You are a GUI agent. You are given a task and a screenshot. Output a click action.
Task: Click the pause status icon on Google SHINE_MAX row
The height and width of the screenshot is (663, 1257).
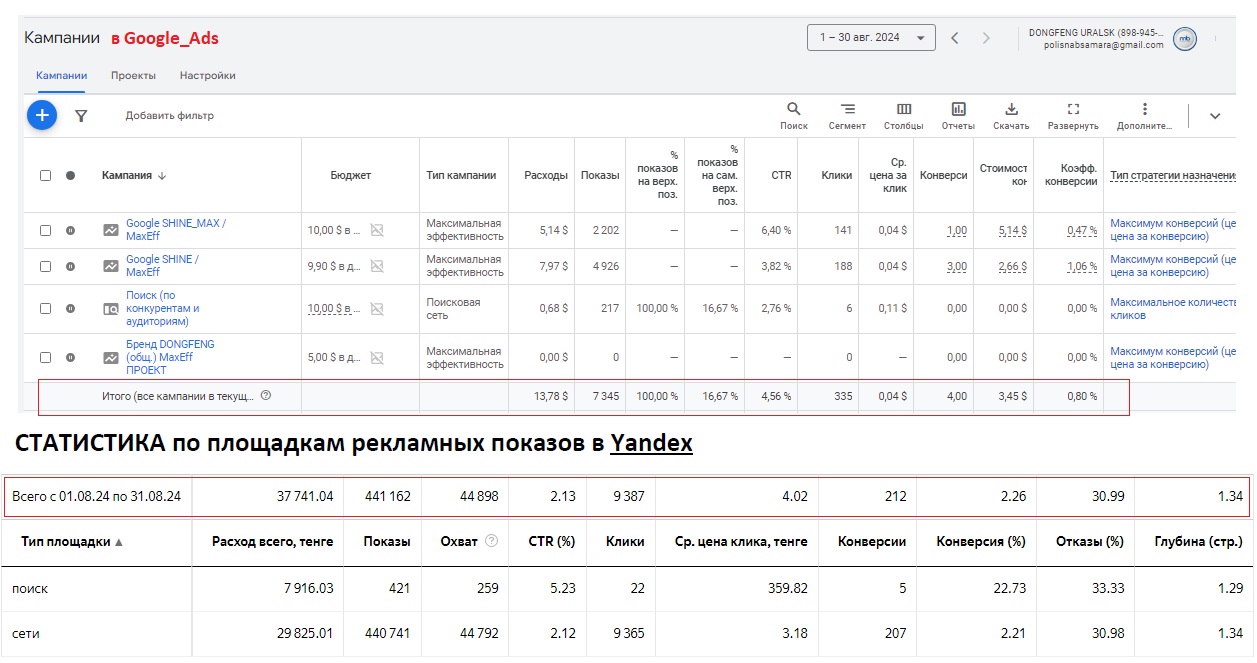pos(68,228)
